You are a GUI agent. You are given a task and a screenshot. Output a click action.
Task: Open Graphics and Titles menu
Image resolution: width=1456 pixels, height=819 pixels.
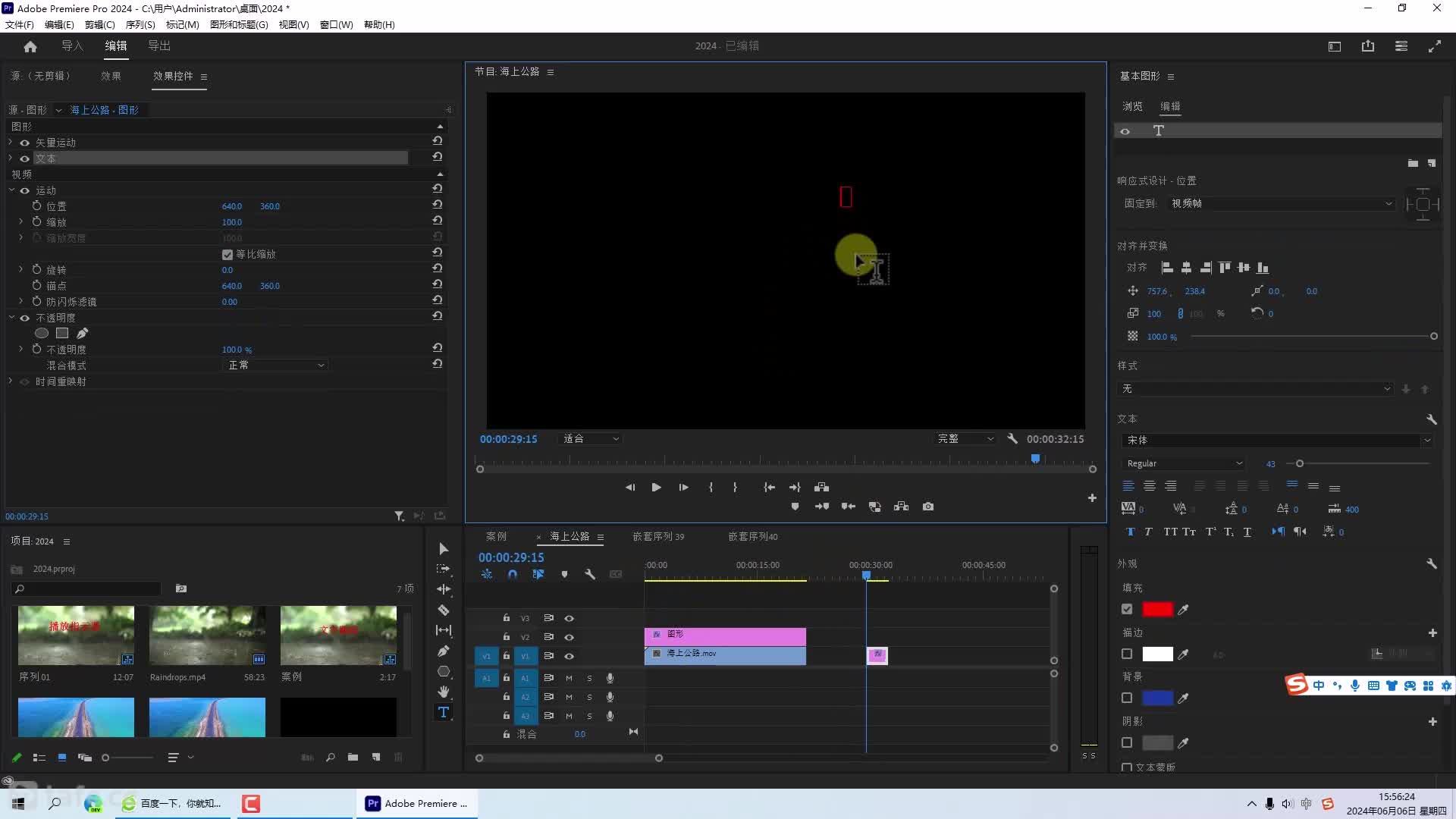(239, 24)
